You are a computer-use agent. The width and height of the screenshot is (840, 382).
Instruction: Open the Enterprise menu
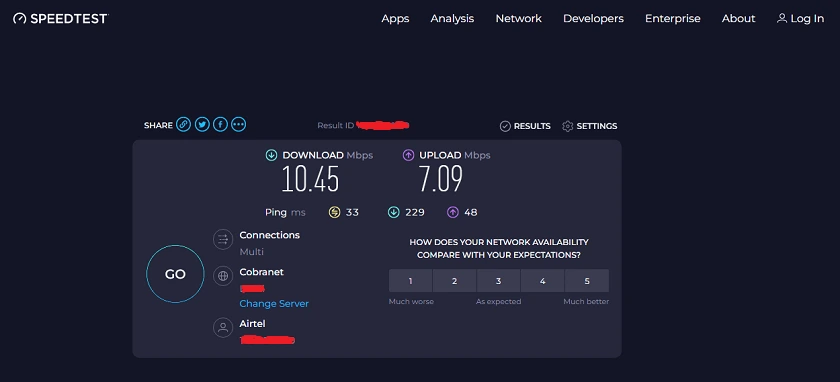point(672,18)
